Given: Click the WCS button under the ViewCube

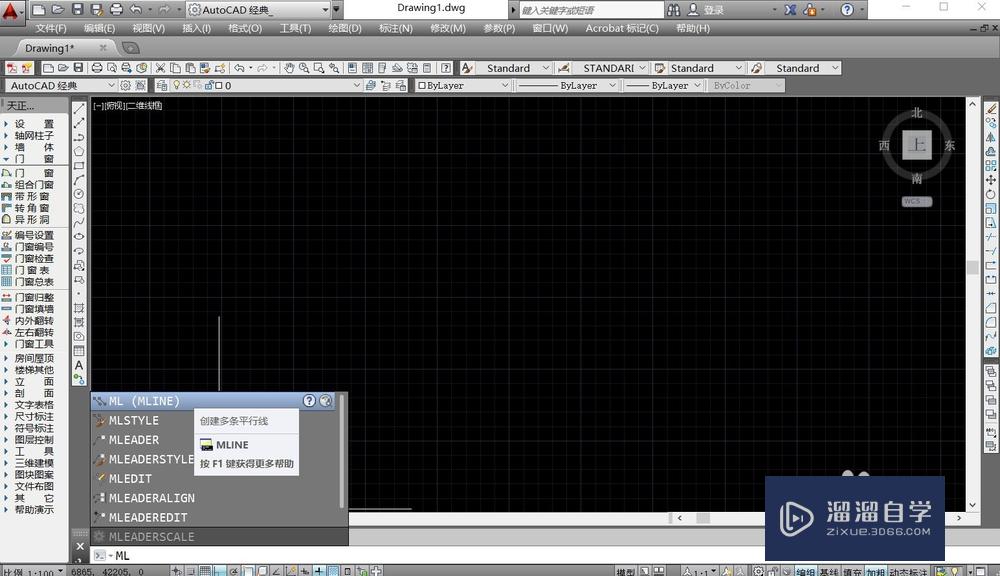Looking at the screenshot, I should (916, 201).
